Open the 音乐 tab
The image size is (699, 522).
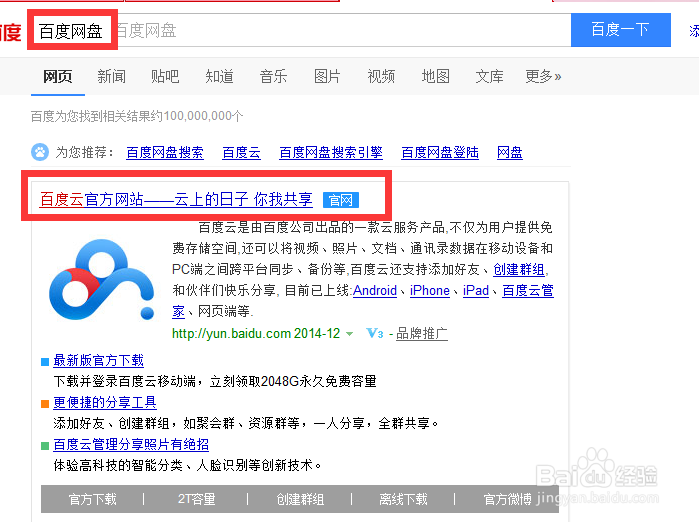[273, 77]
